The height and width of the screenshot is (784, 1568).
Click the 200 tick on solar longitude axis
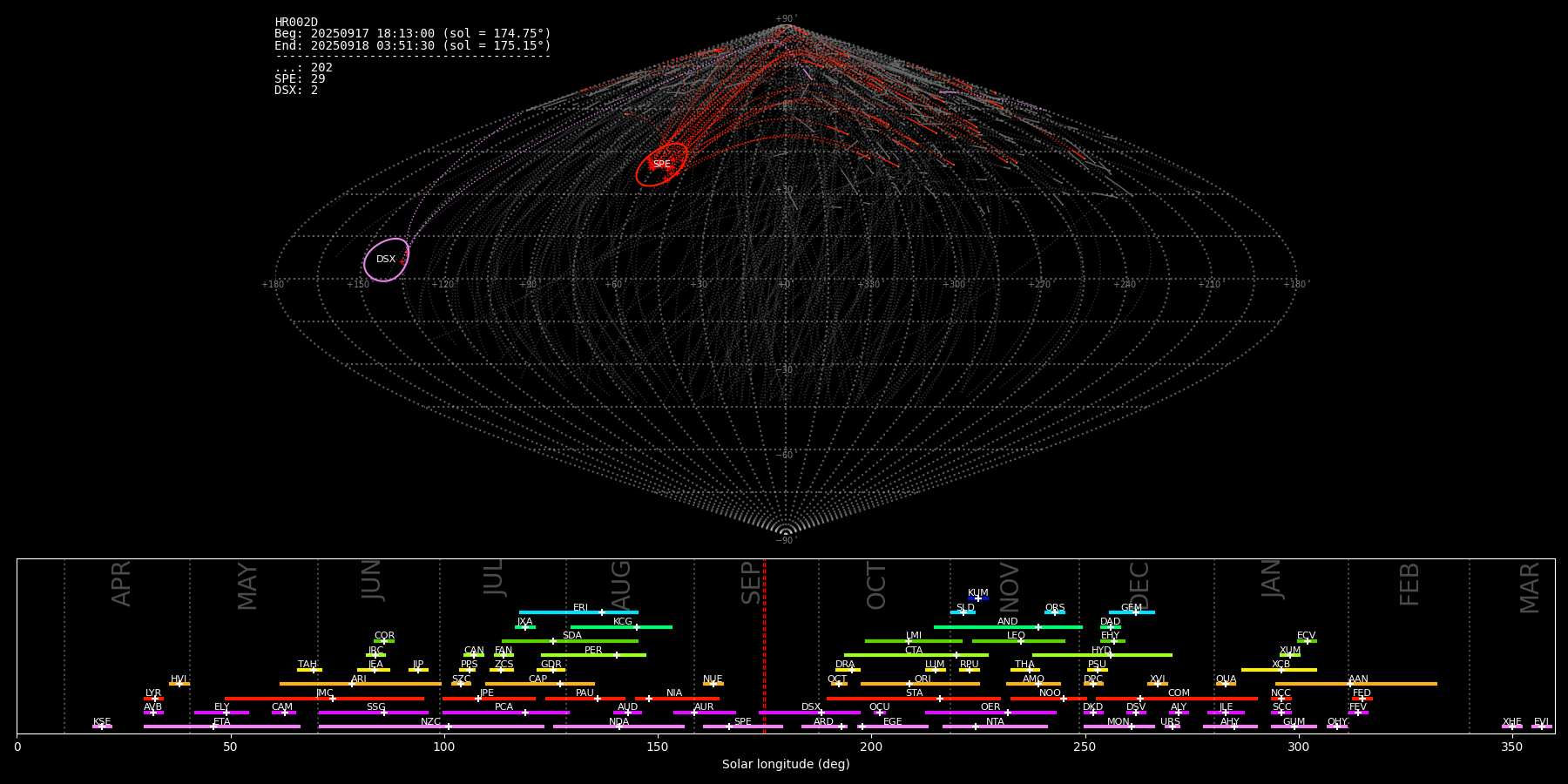pos(871,747)
